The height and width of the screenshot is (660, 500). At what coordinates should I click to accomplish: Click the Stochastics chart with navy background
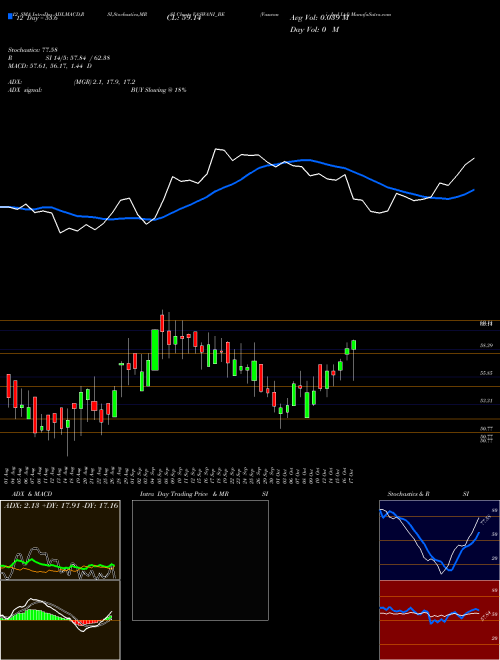439,540
